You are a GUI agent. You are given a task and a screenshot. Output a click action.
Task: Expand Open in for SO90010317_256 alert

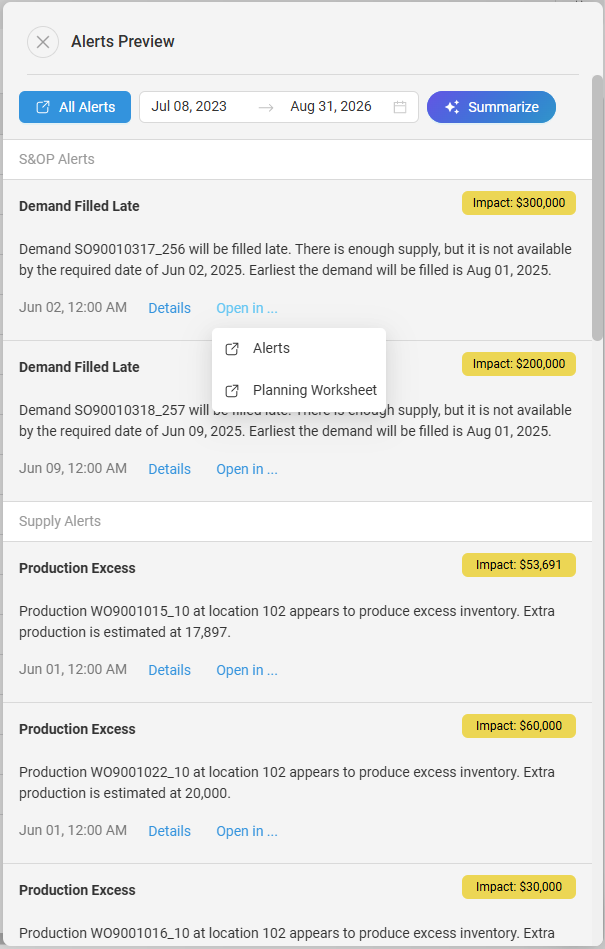(x=247, y=308)
